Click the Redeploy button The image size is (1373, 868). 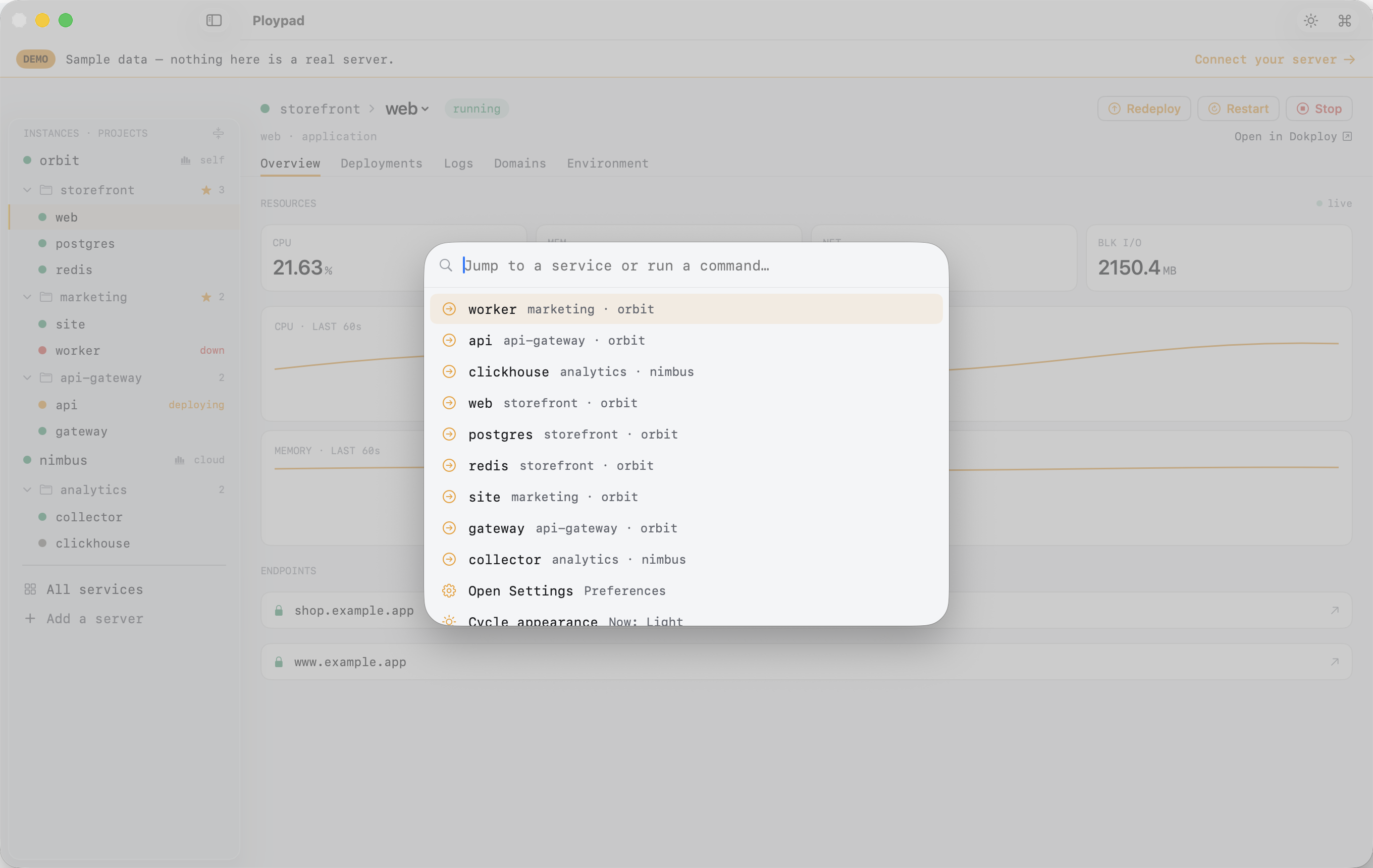1144,108
